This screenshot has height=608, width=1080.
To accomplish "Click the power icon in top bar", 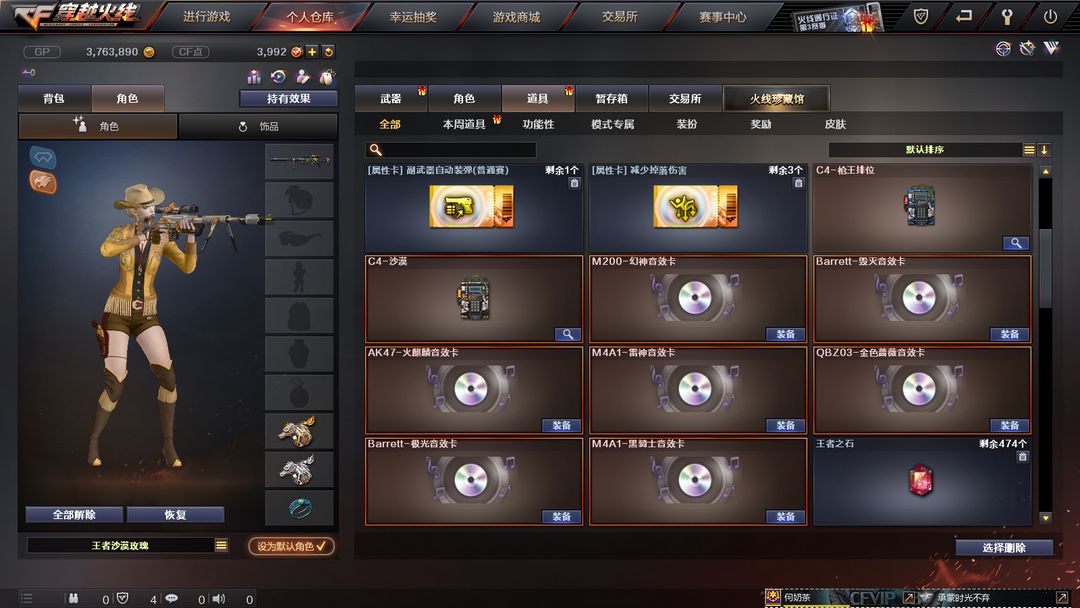I will pos(1050,17).
